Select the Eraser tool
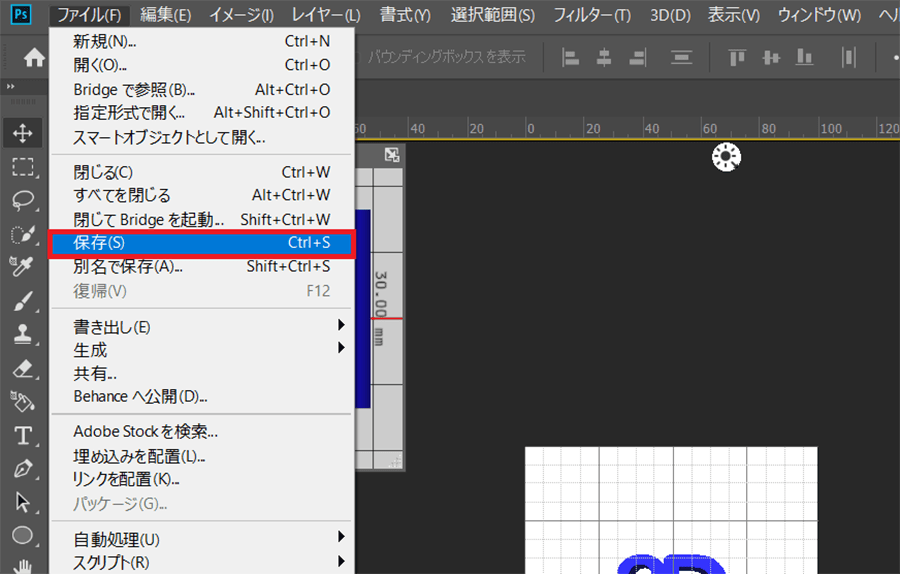The image size is (900, 574). pos(22,368)
